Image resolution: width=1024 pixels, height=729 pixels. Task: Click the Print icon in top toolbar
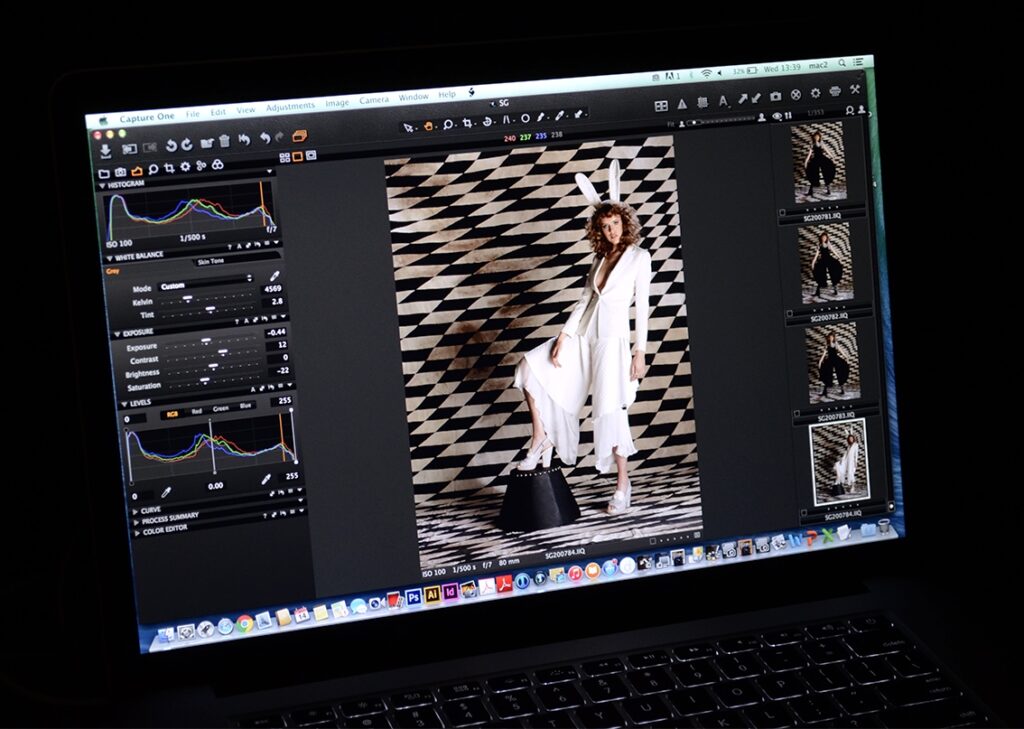point(835,92)
